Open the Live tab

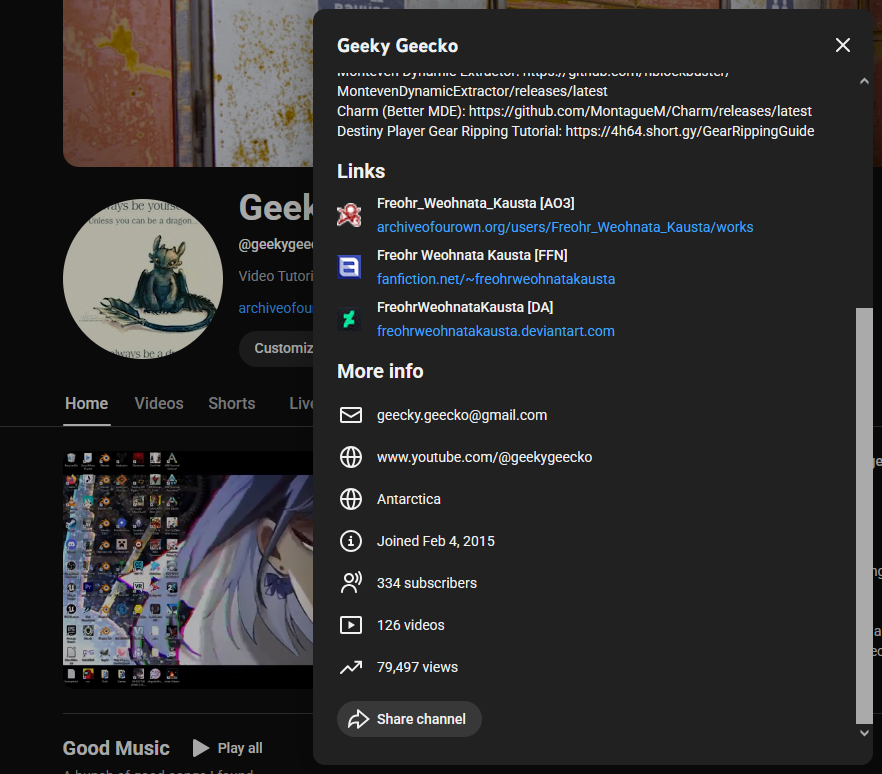point(301,403)
